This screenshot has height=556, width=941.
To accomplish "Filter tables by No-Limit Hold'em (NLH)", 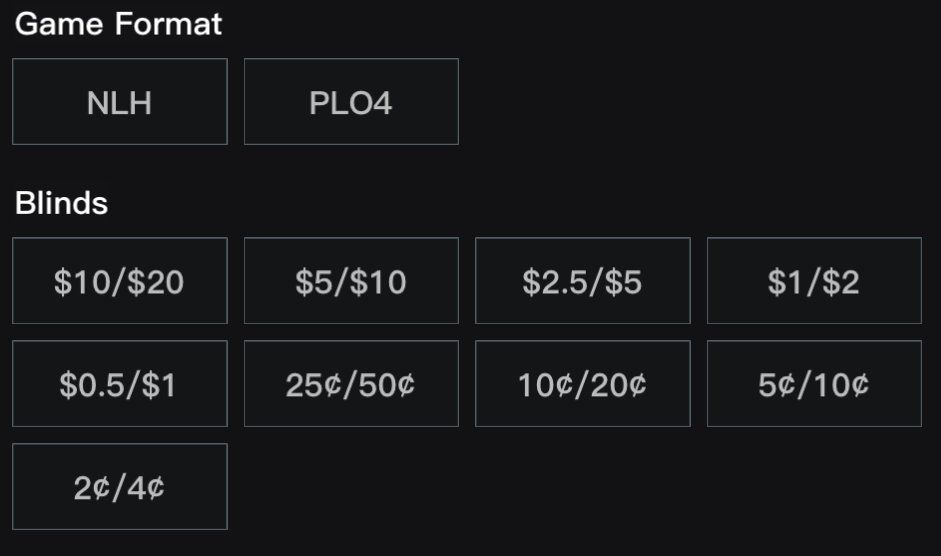I will 119,102.
